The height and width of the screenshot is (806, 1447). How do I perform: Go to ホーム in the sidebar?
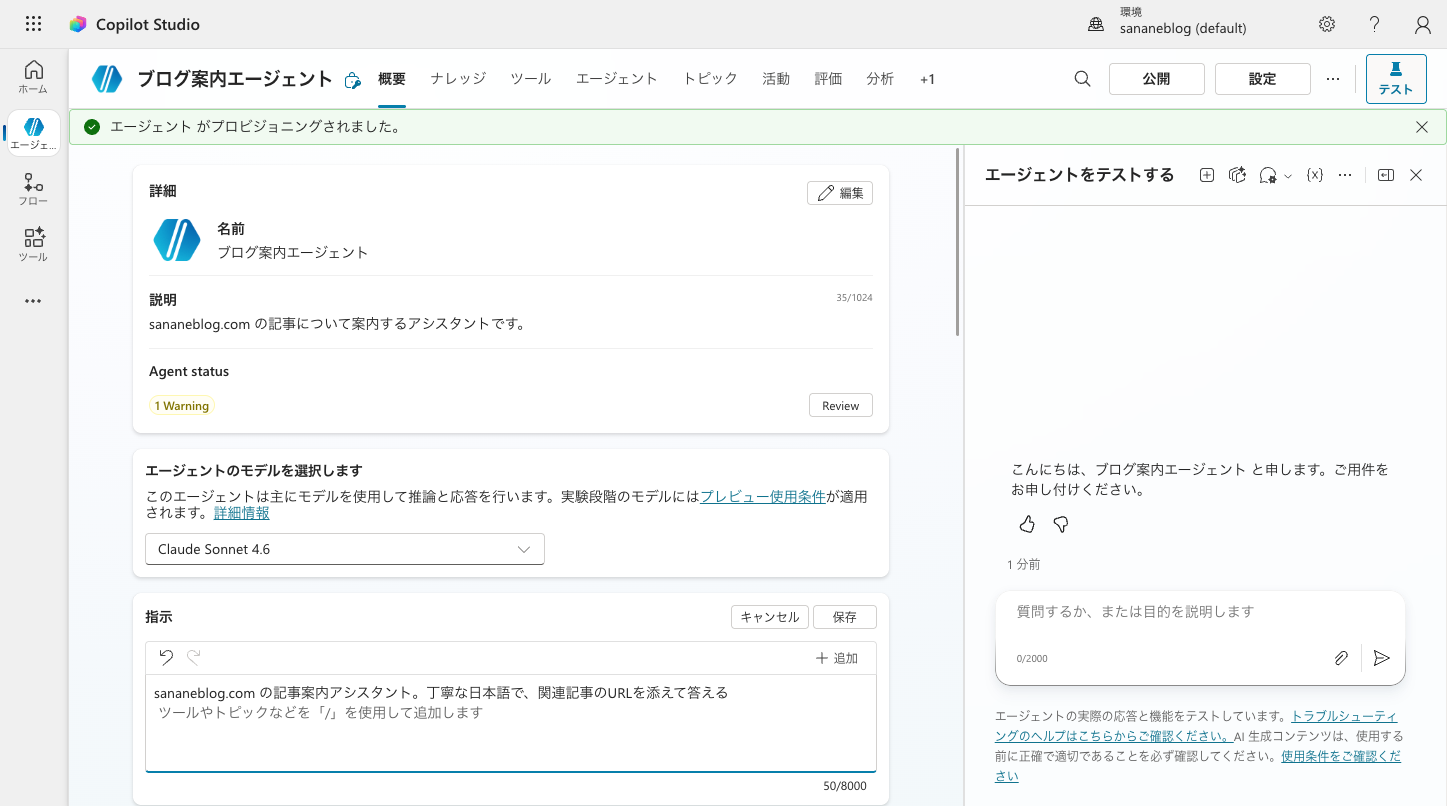point(33,77)
